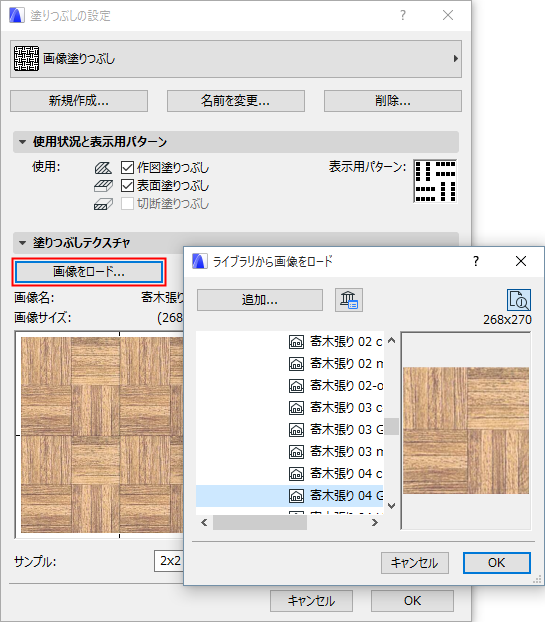
Task: Click the horizontal scroll left arrow
Action: click(x=204, y=523)
